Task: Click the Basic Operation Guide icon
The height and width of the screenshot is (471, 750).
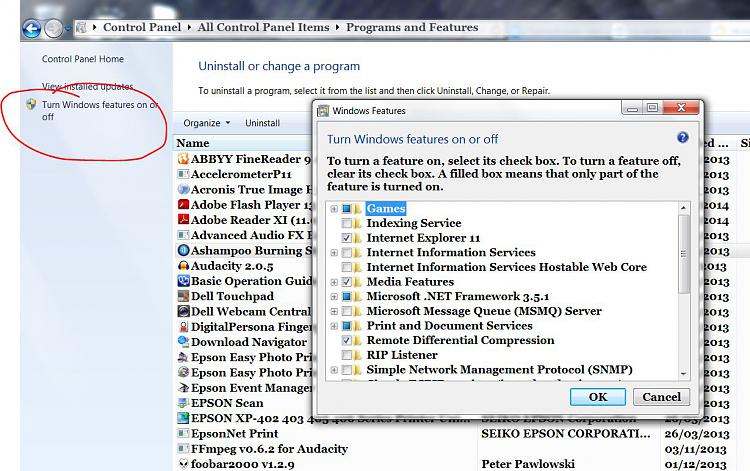Action: tap(183, 281)
